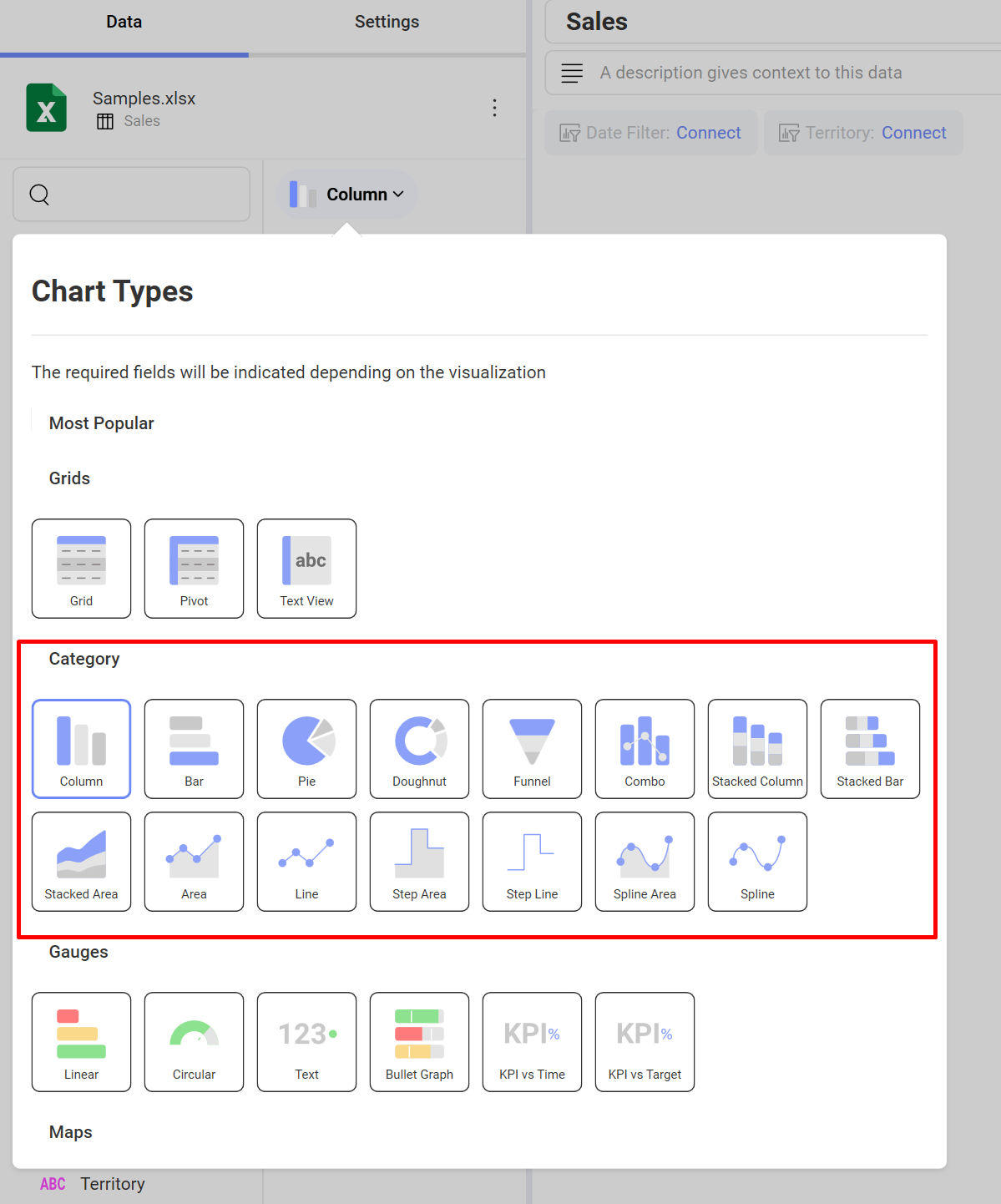Select the Column chart type

[81, 749]
